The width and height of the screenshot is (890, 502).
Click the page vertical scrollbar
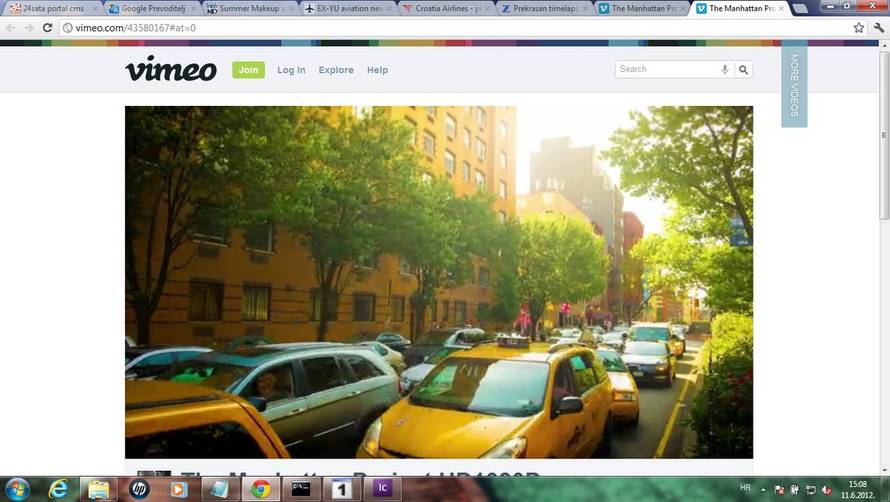click(x=884, y=136)
